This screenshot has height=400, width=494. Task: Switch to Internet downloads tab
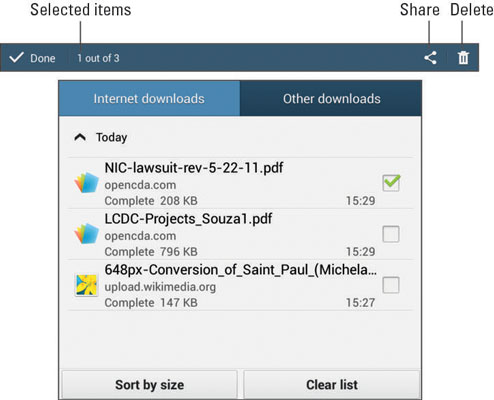coord(149,99)
